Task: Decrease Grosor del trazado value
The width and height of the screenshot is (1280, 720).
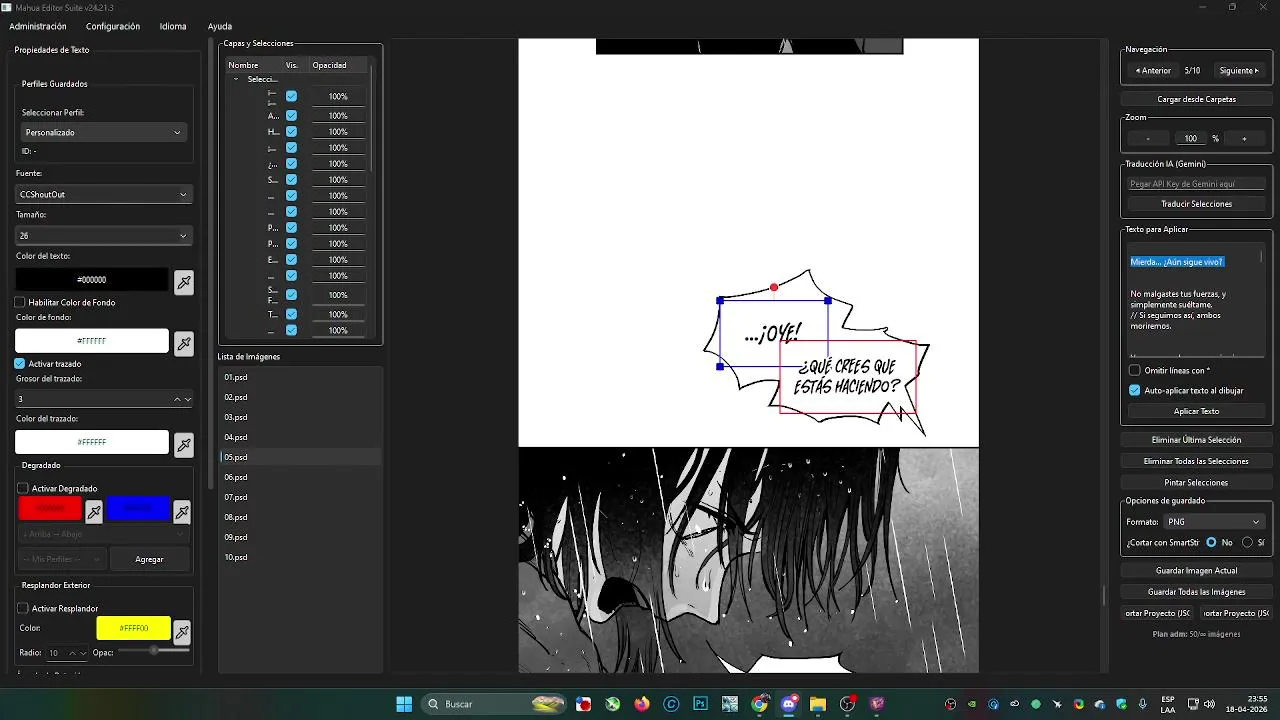Action: 188,399
